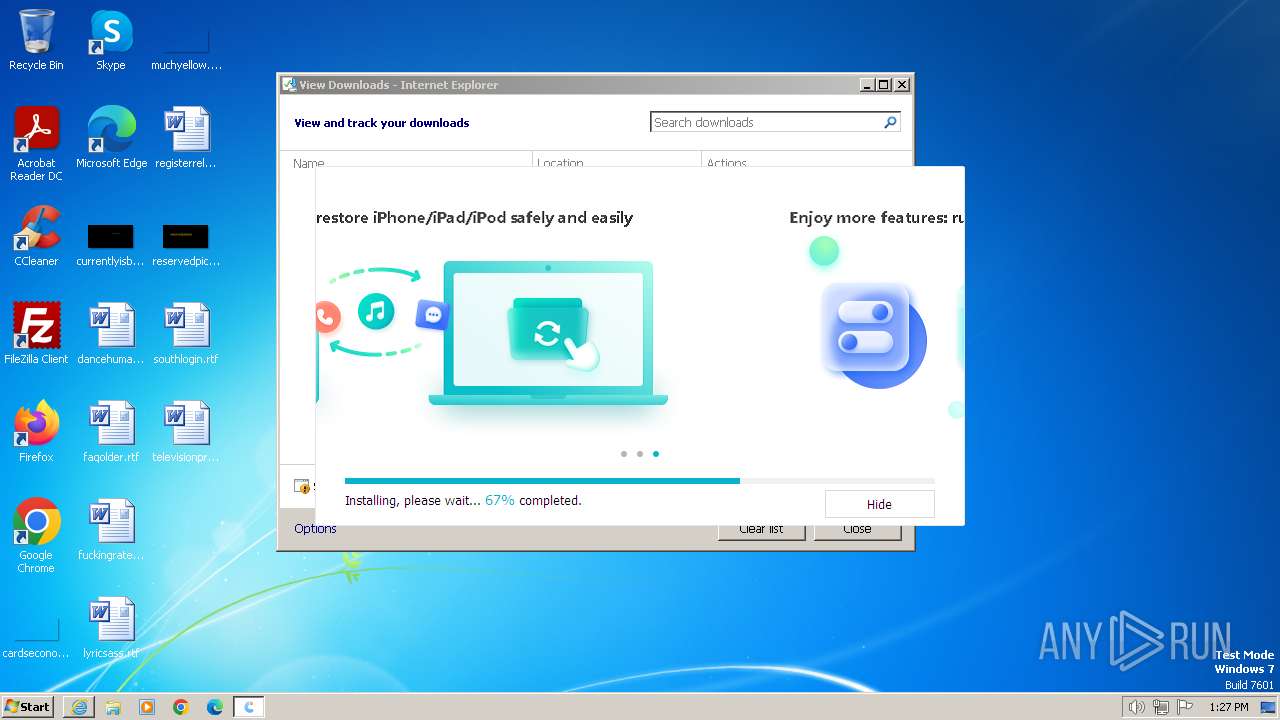Open southlogin.rtf document
This screenshot has width=1280, height=720.
point(186,334)
